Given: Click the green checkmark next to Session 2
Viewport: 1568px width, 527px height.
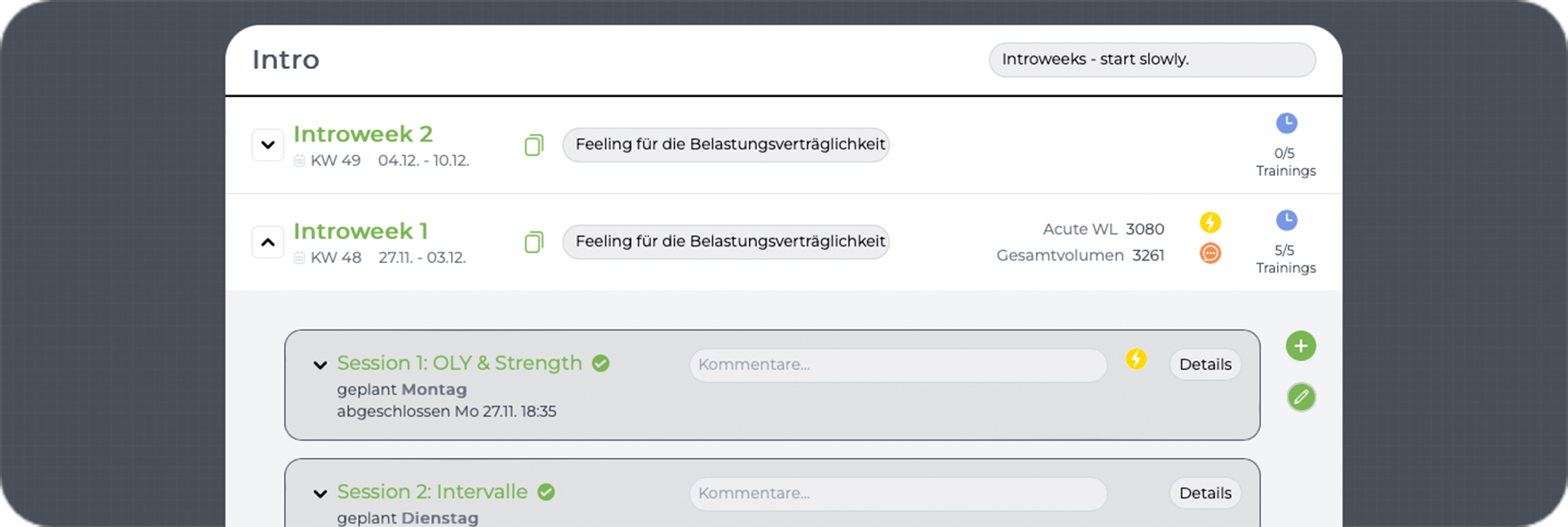Looking at the screenshot, I should tap(546, 492).
